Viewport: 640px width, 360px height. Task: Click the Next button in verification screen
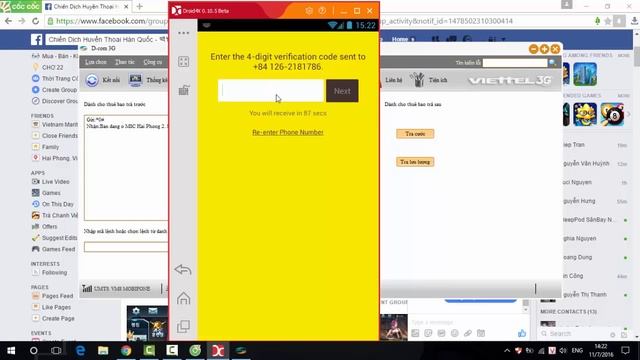342,91
